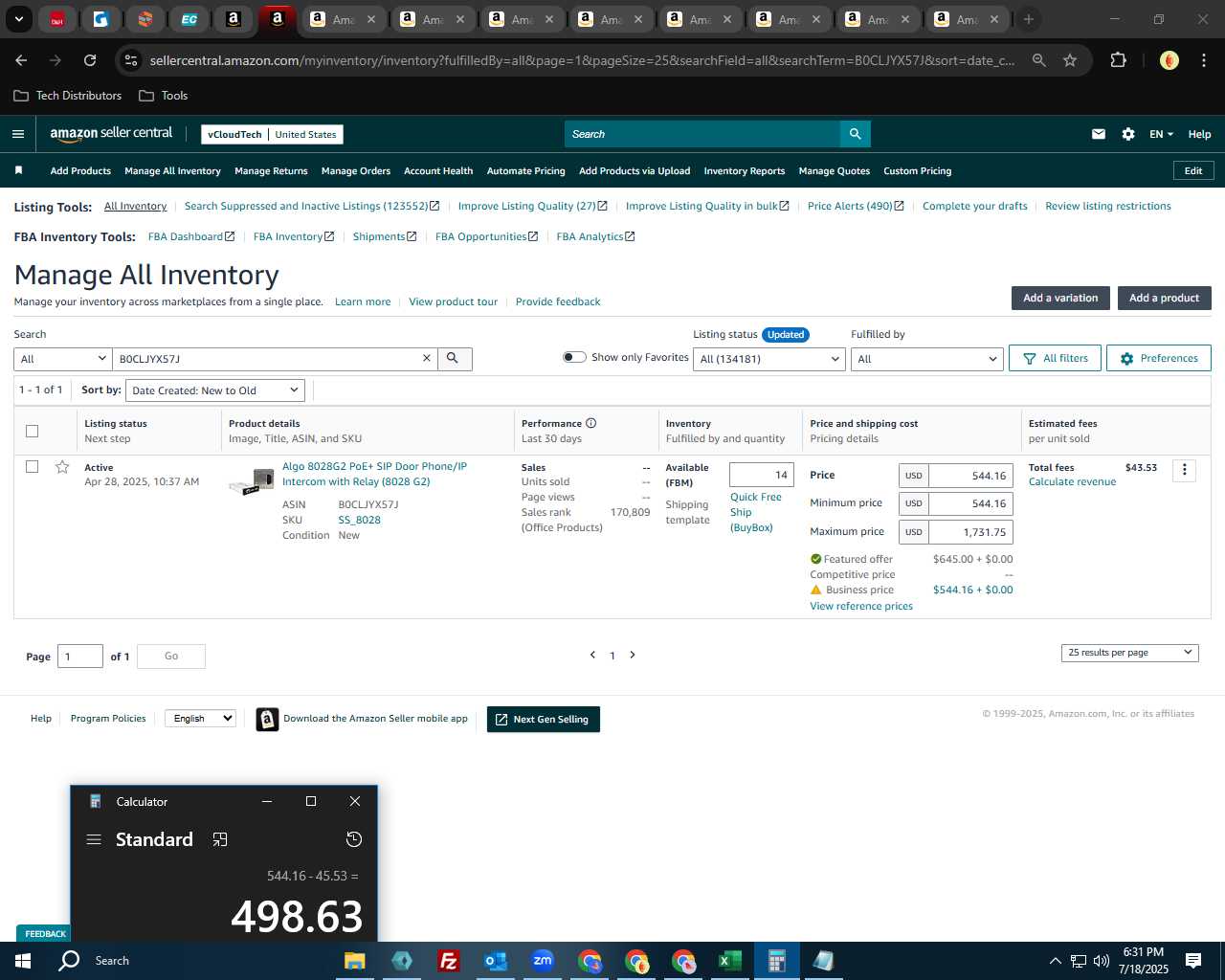Go to the next results page arrow

(x=633, y=655)
